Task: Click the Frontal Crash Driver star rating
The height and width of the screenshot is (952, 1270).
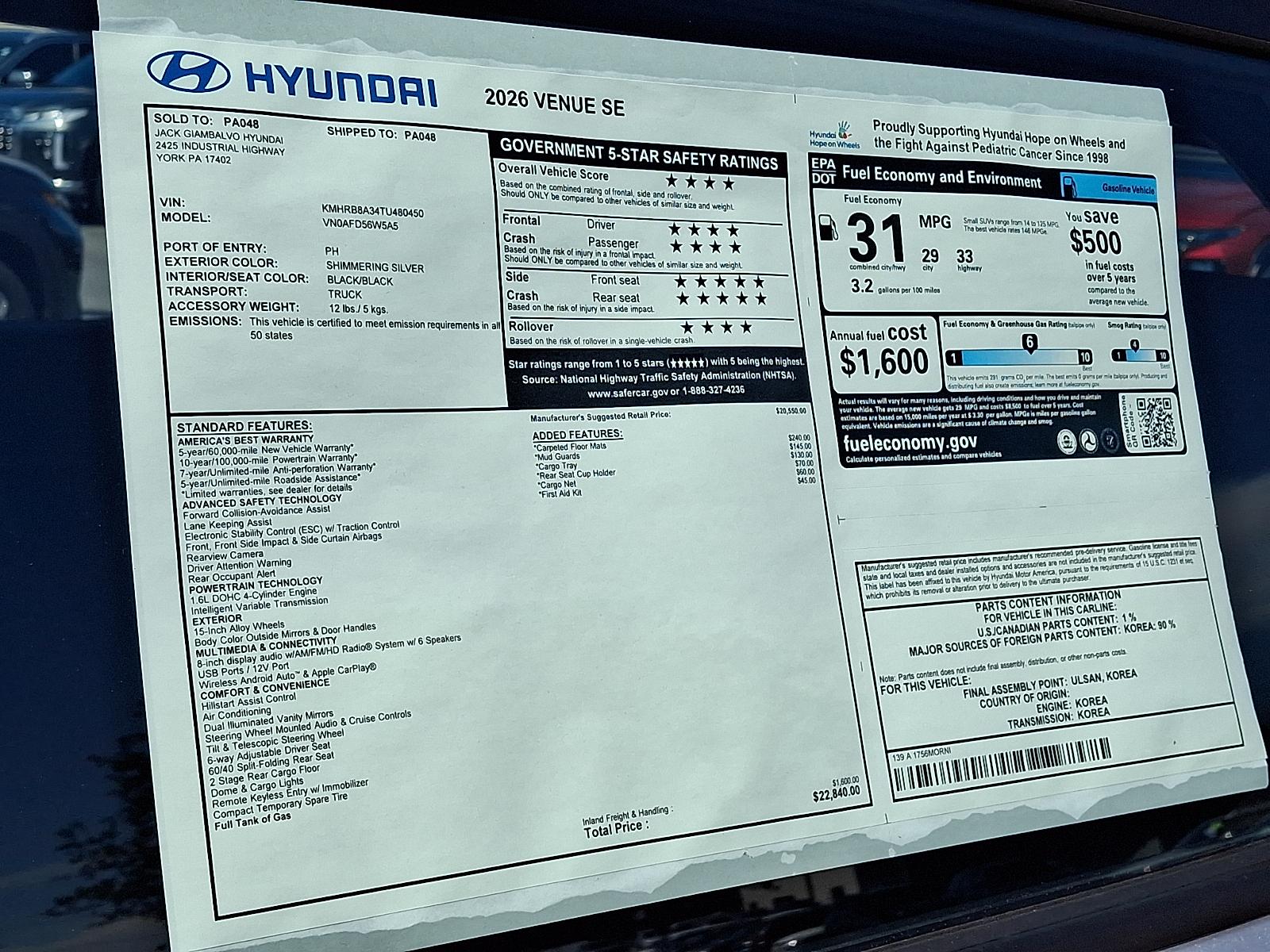Action: tap(704, 229)
